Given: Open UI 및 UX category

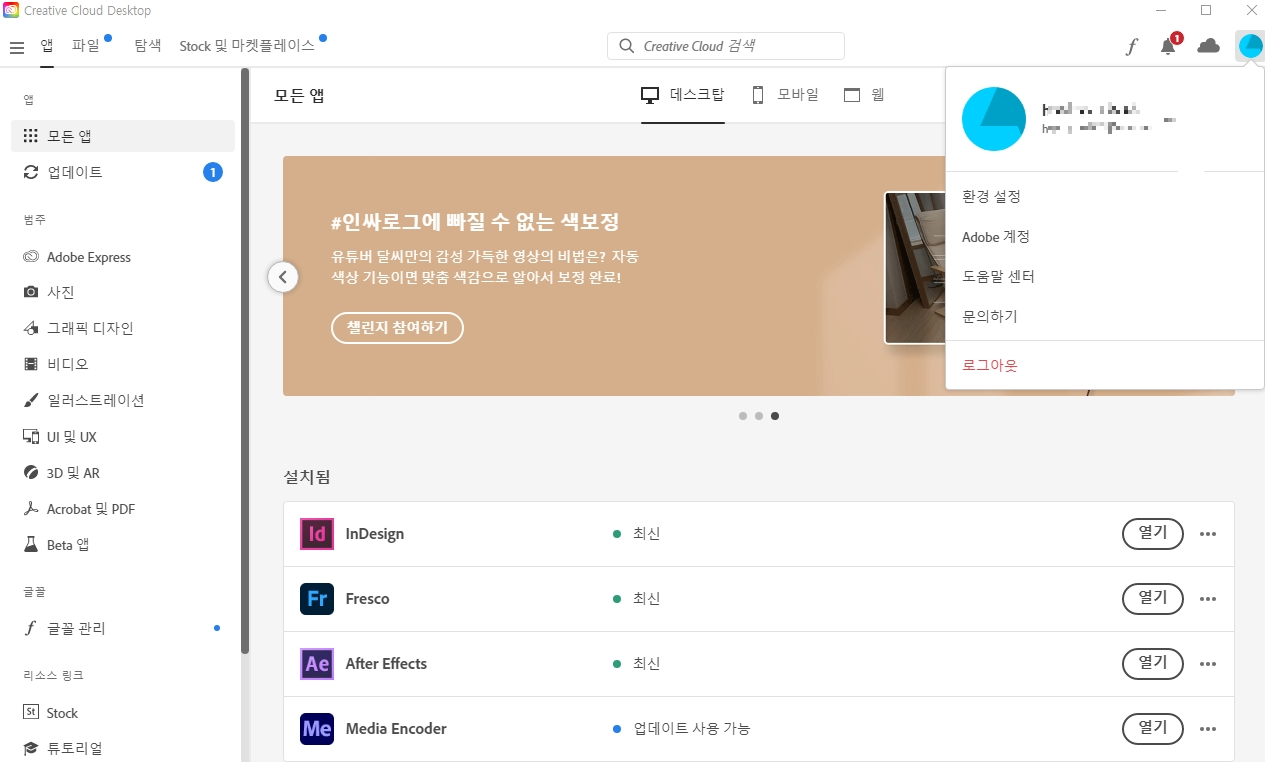Looking at the screenshot, I should pos(123,437).
